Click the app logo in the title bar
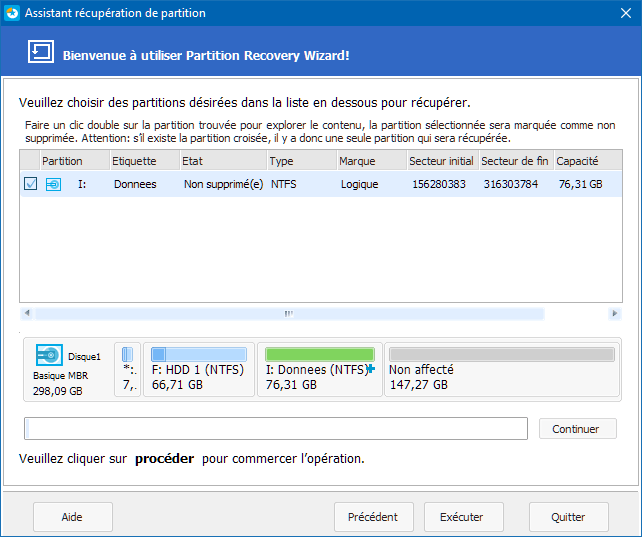The height and width of the screenshot is (537, 642). click(12, 13)
